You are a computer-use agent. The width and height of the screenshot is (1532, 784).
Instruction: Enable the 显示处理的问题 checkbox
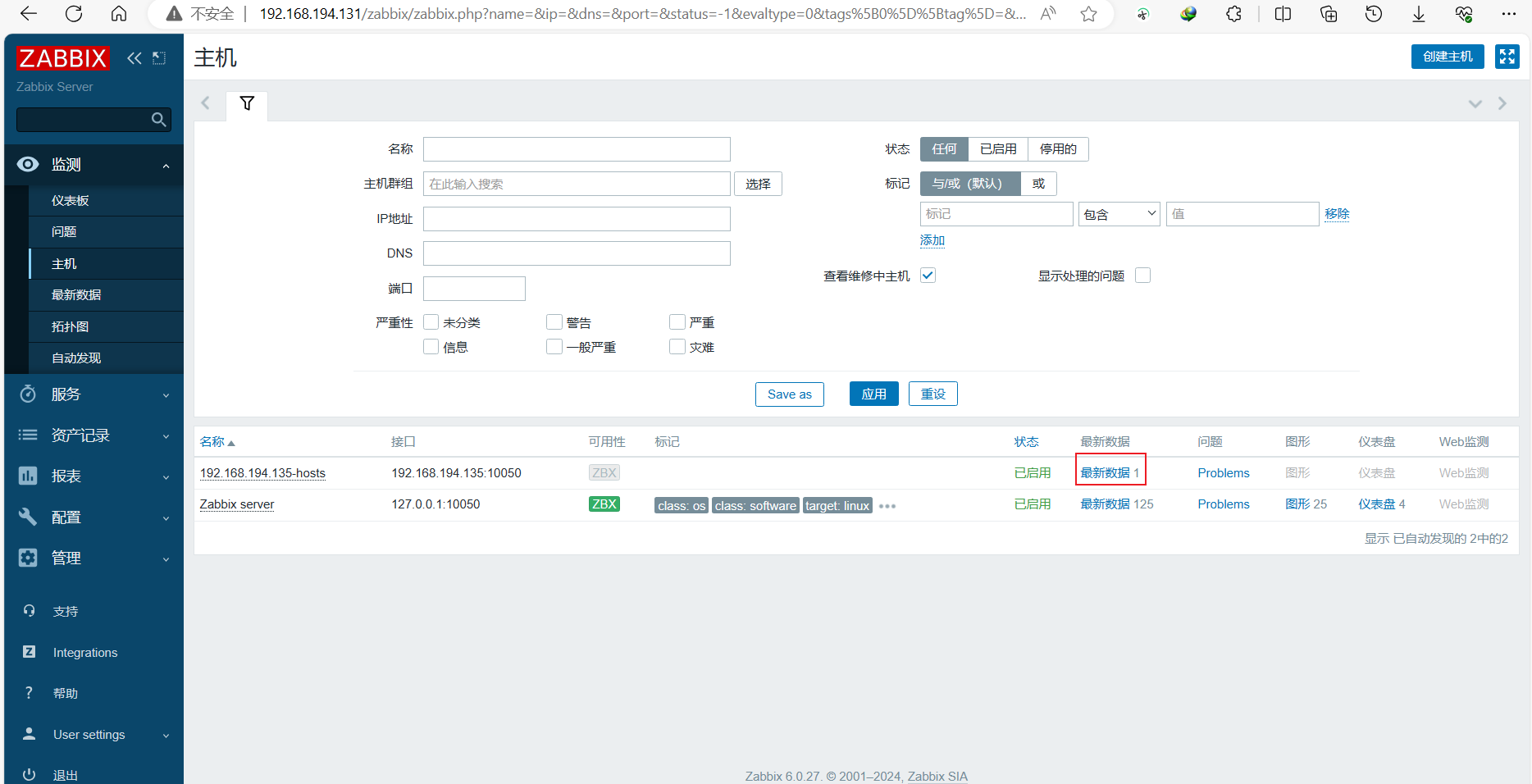(x=1142, y=276)
